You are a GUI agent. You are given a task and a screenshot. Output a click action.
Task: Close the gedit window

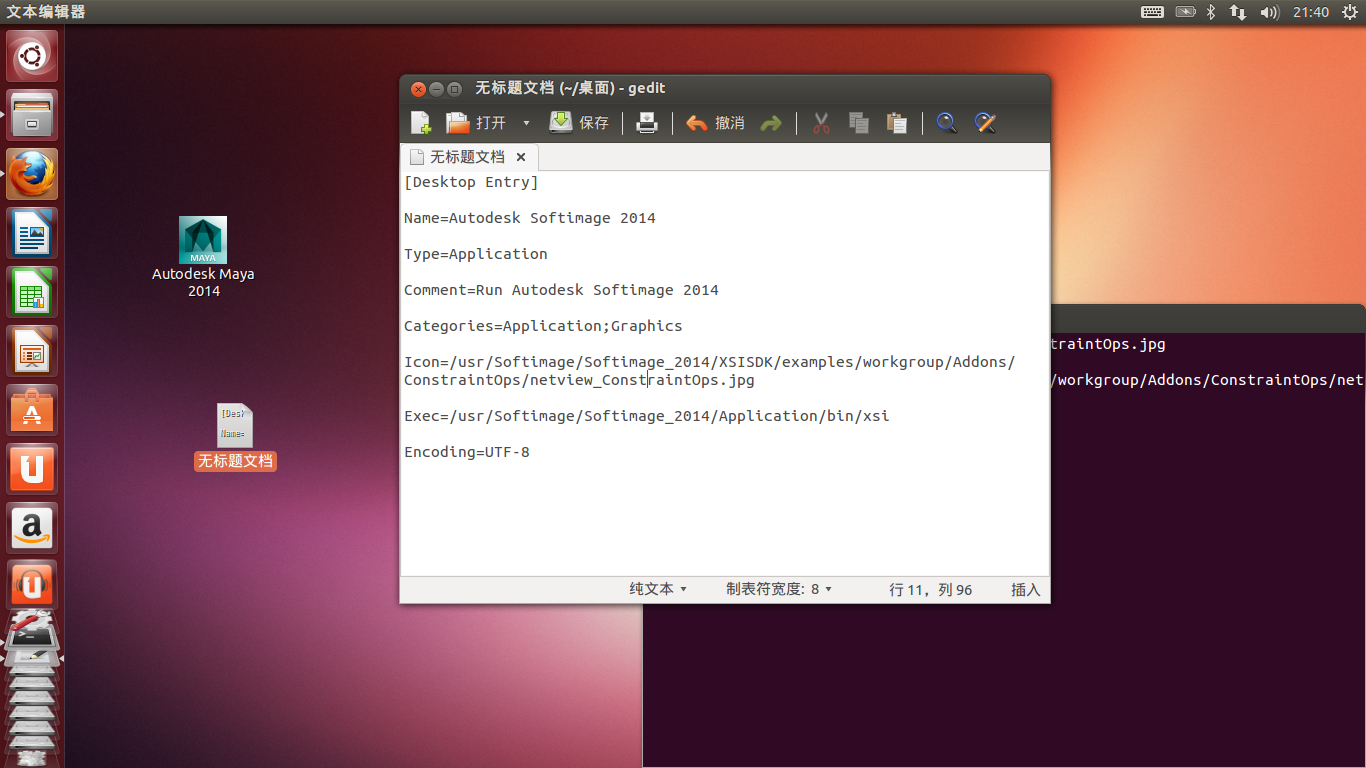418,89
